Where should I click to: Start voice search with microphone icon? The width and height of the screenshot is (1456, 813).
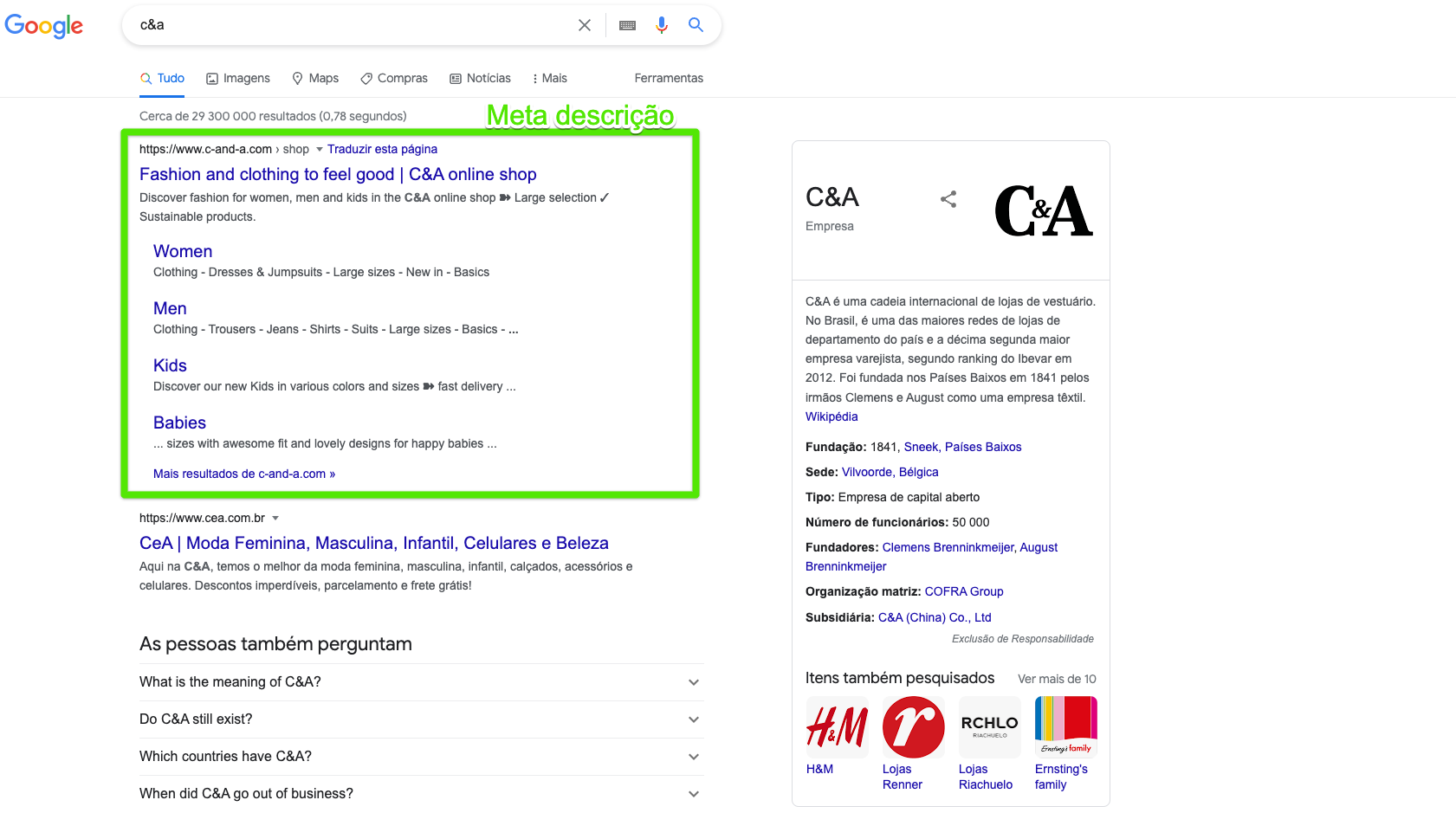[x=662, y=25]
